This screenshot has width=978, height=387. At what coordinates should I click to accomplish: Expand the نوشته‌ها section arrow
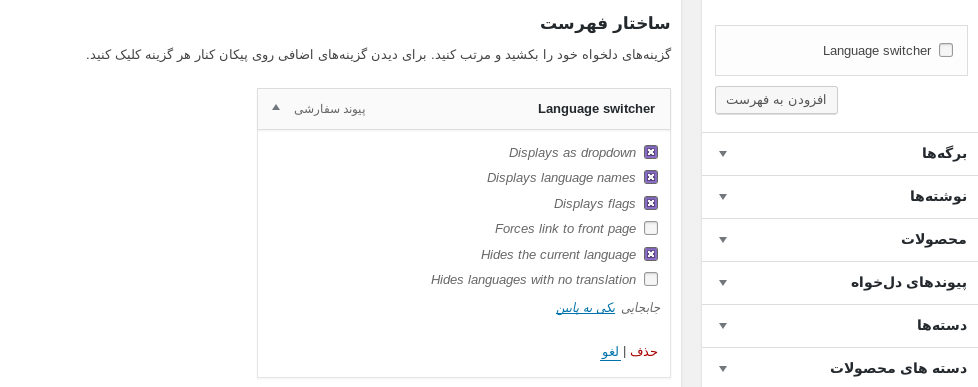(x=723, y=197)
